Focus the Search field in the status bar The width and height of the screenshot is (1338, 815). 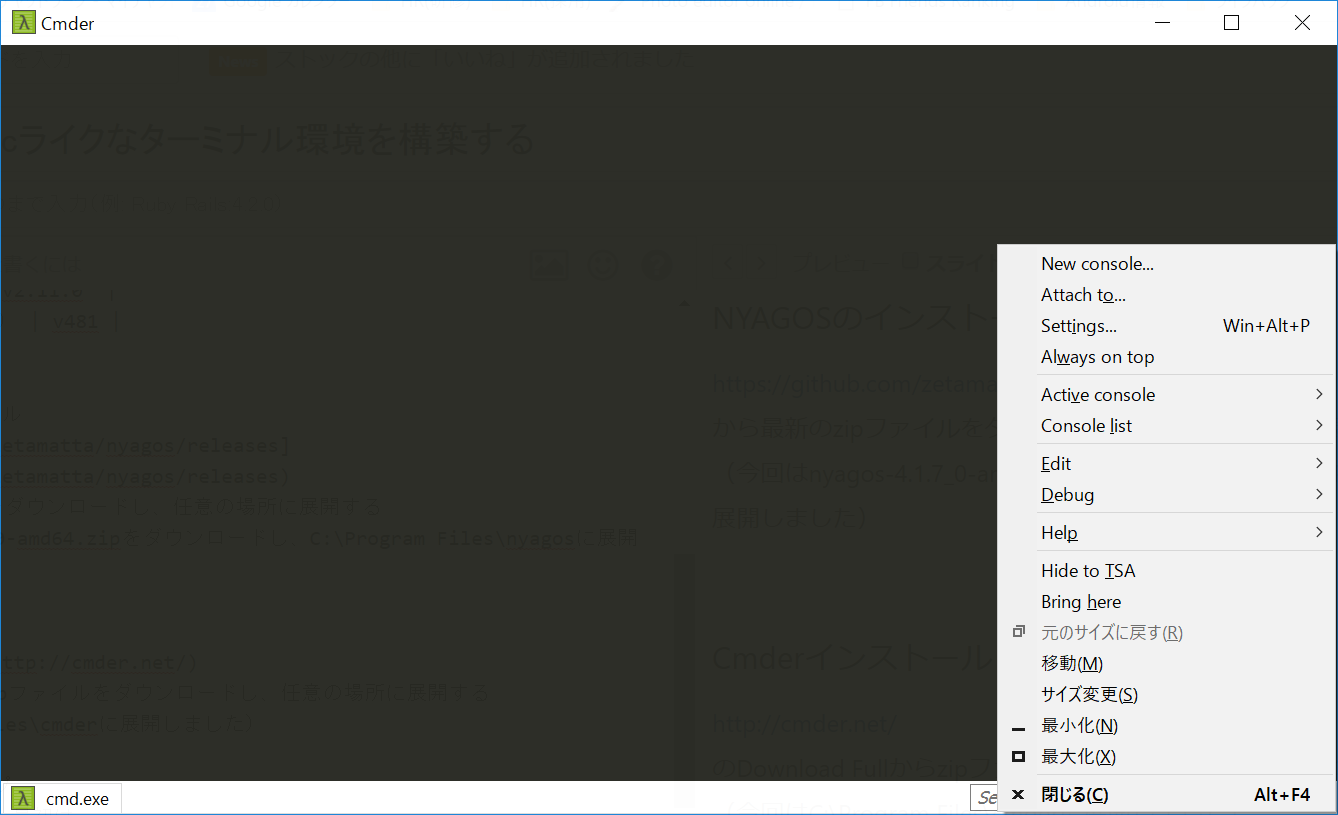984,797
